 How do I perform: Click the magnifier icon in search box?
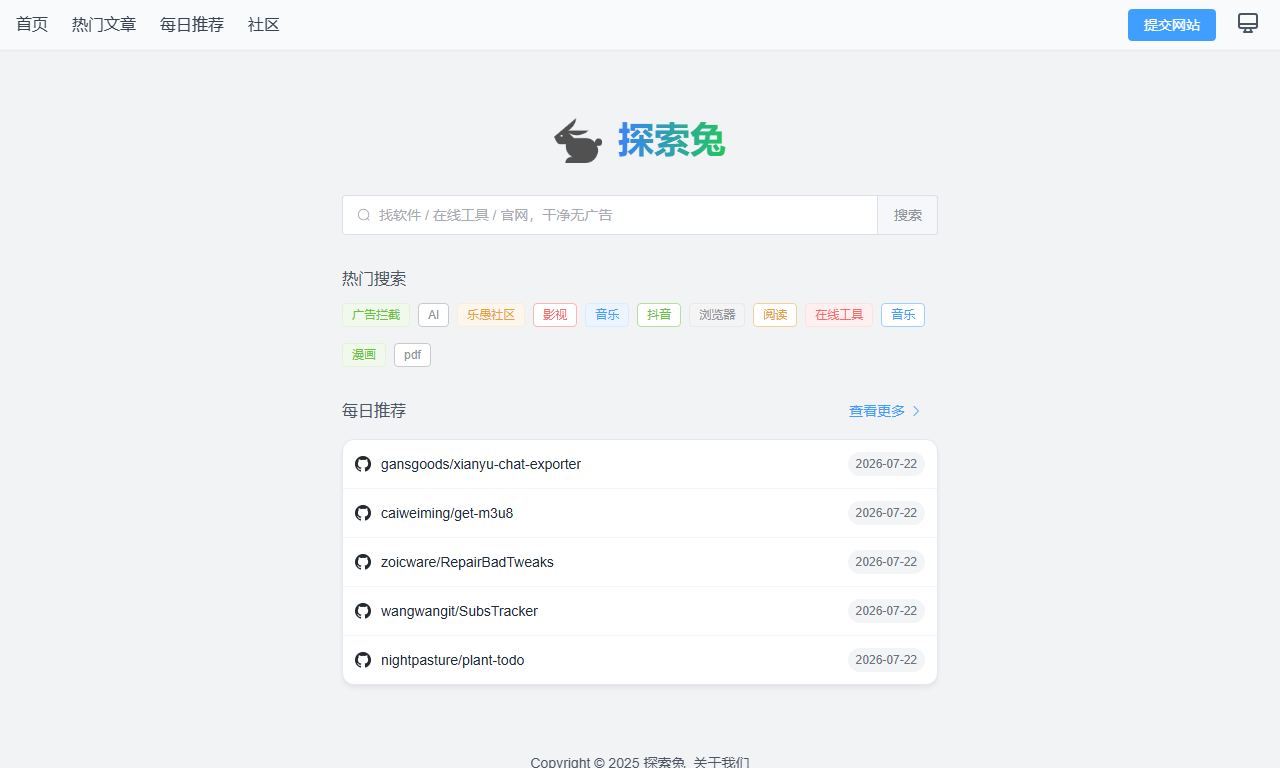[x=364, y=215]
